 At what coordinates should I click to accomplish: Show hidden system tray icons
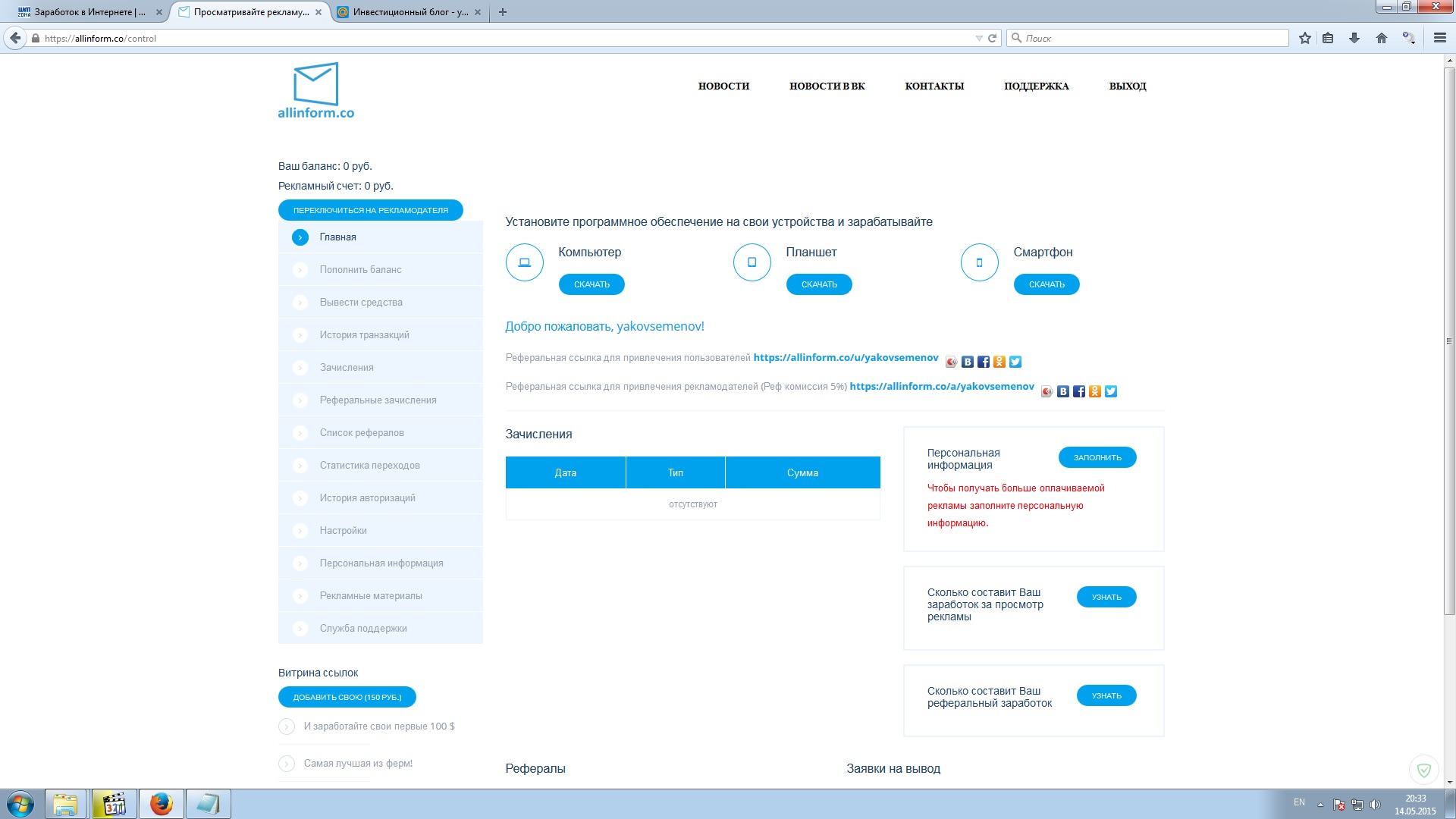click(x=1320, y=805)
